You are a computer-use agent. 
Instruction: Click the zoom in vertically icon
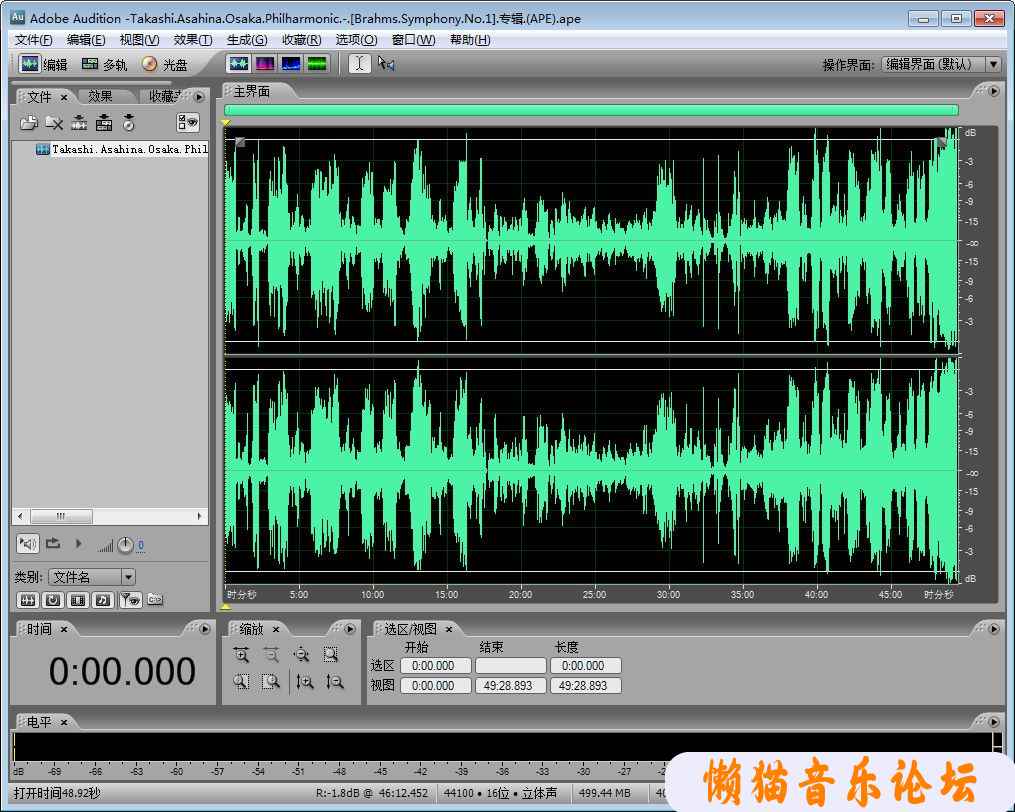point(304,681)
